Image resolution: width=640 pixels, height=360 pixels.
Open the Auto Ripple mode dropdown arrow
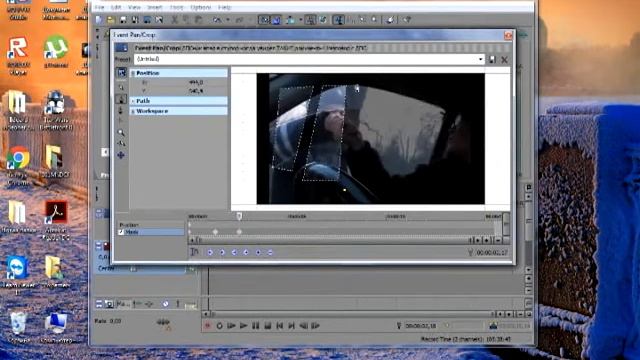[x=301, y=20]
